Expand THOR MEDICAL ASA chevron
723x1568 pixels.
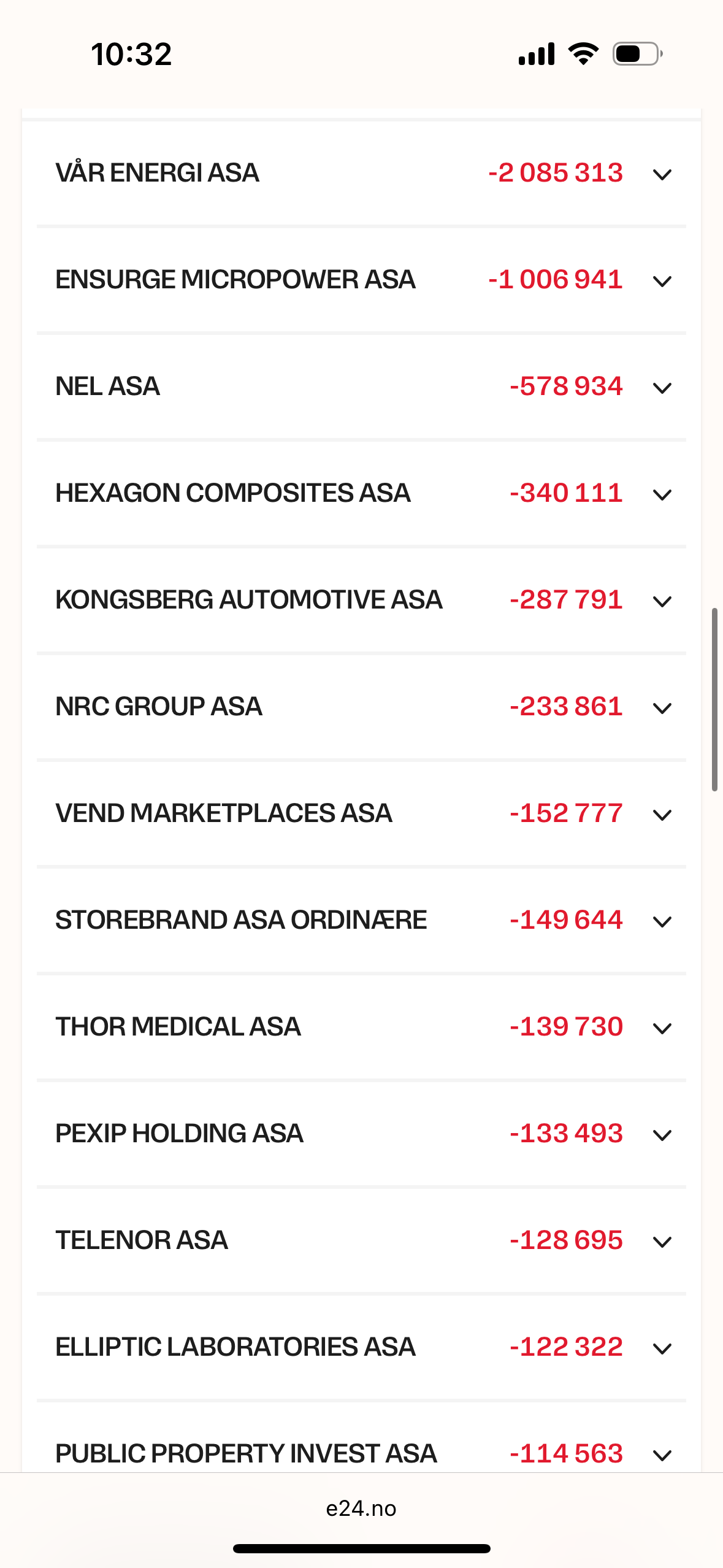pyautogui.click(x=662, y=1029)
